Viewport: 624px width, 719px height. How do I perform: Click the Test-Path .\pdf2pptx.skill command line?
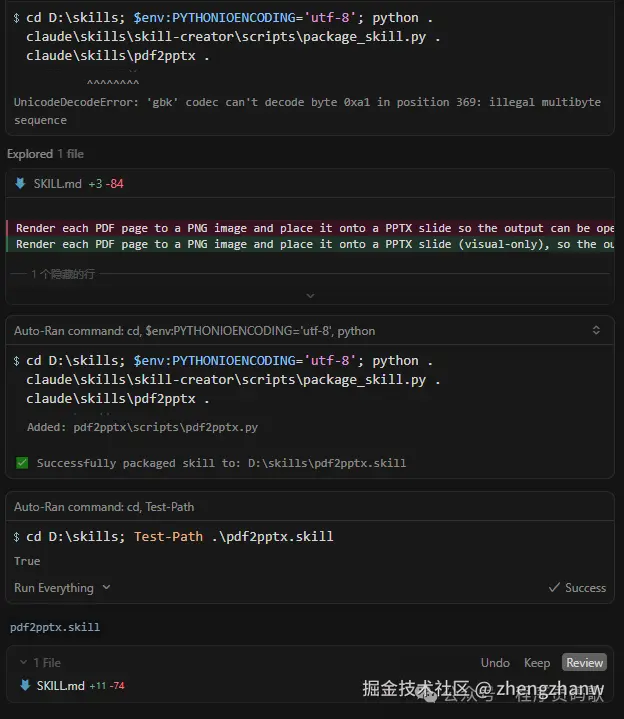point(180,536)
